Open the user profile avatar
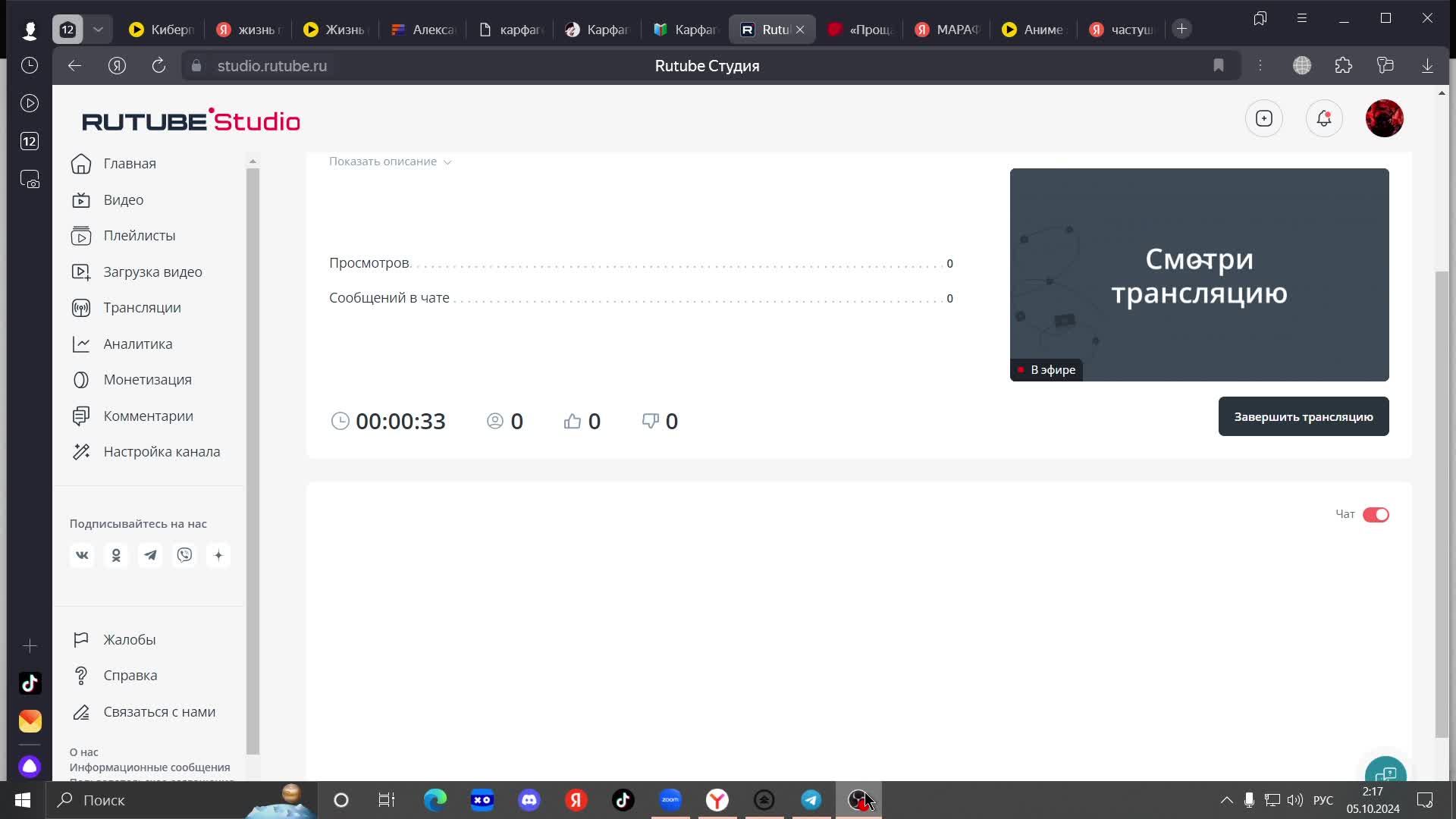This screenshot has width=1456, height=819. (1384, 118)
